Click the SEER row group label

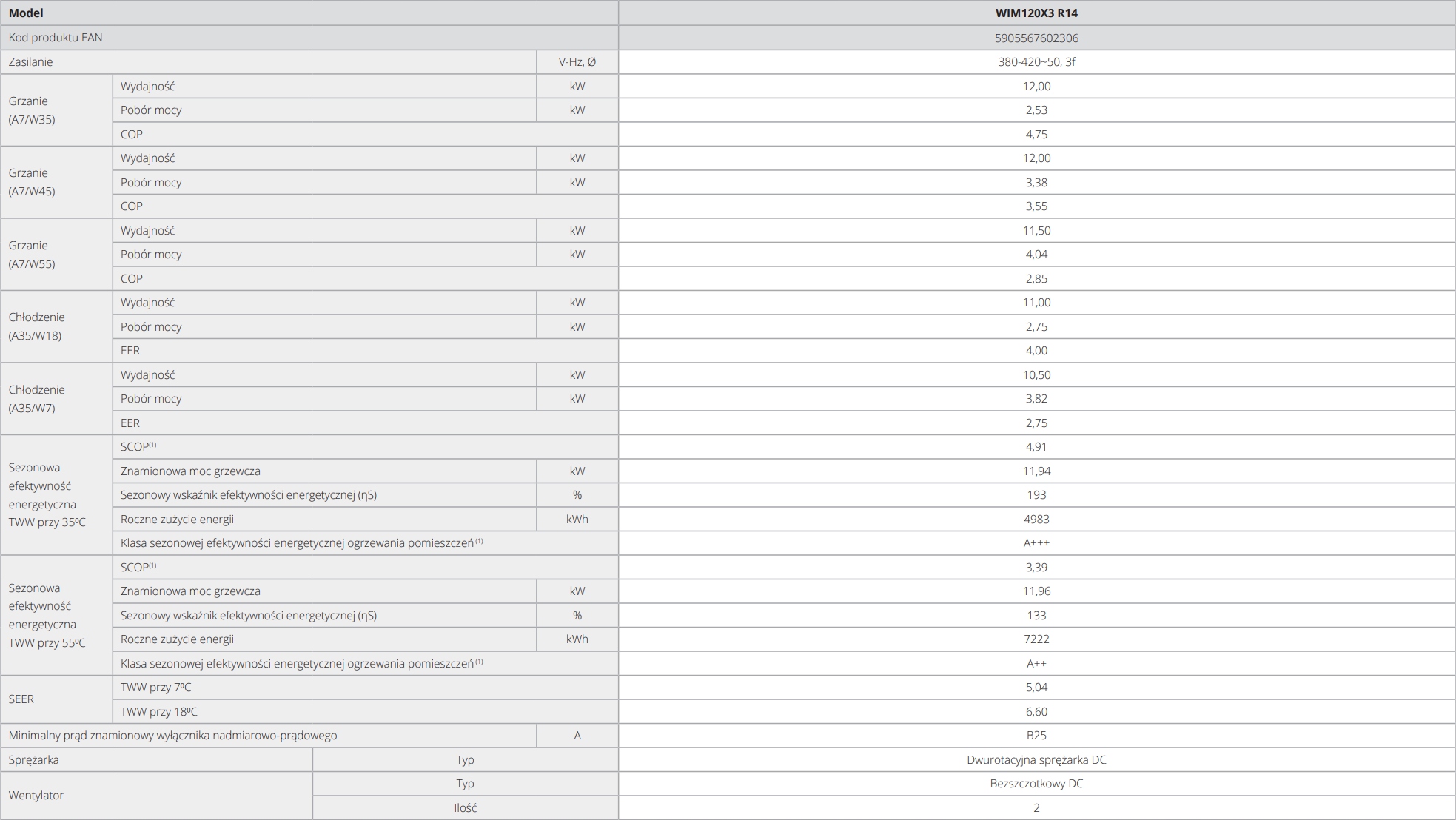pyautogui.click(x=21, y=699)
